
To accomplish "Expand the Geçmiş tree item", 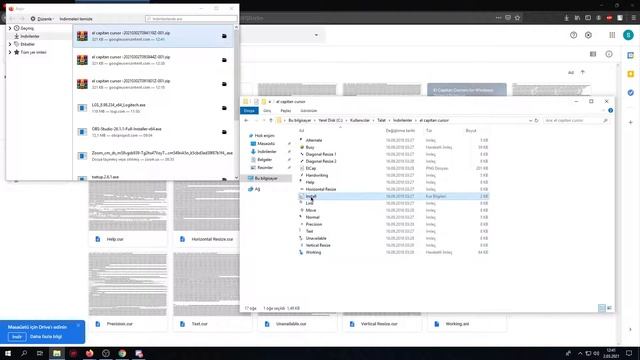I will (10, 28).
